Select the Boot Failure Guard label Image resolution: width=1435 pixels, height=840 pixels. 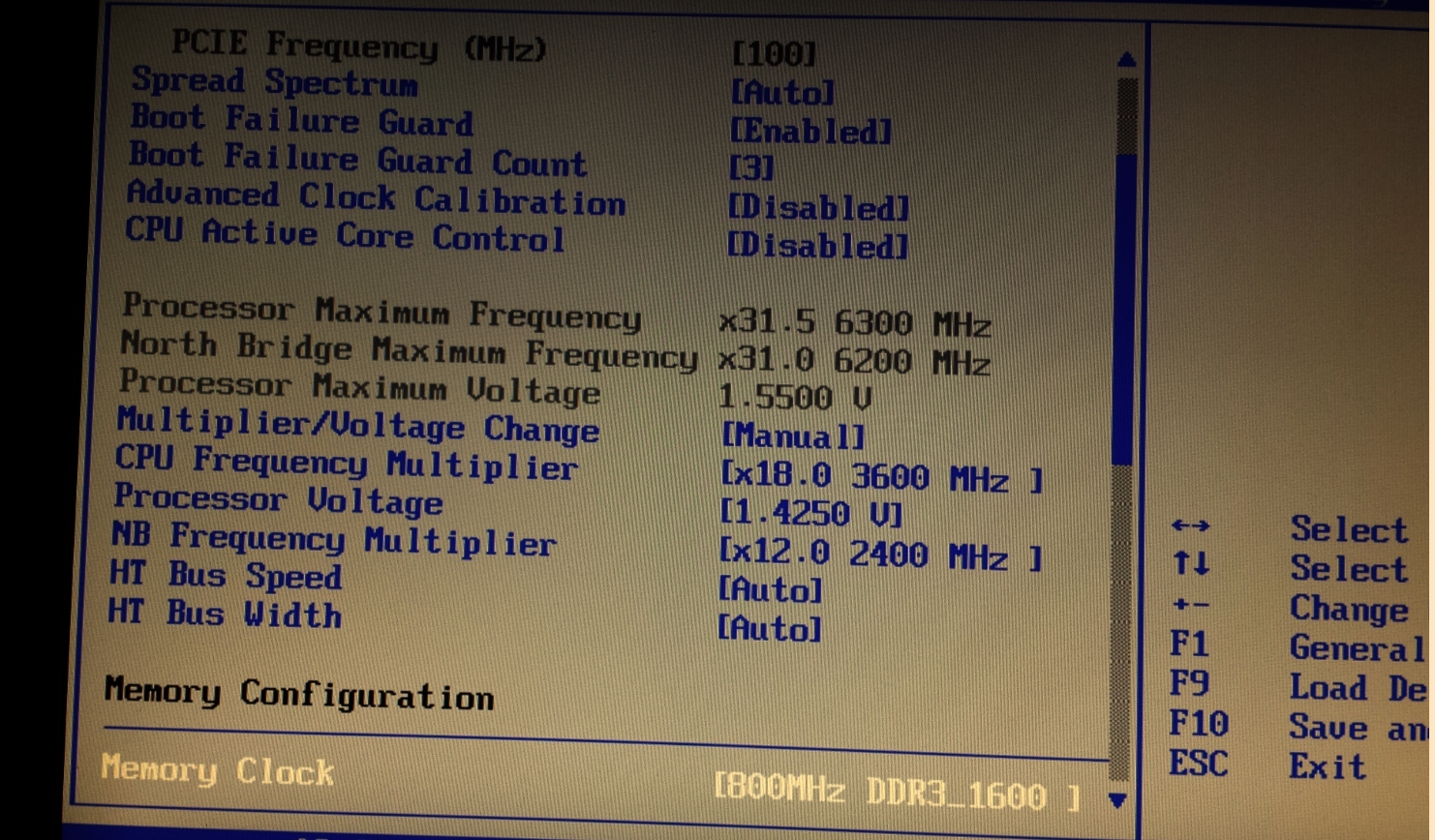(301, 120)
